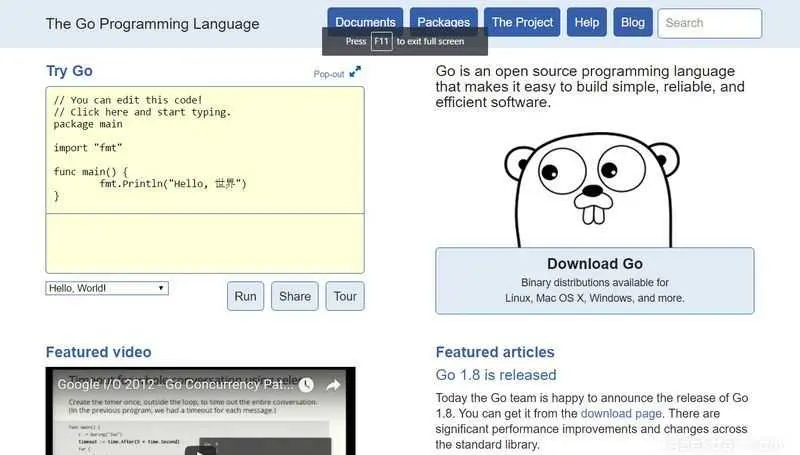Click the fmt.Println code line
Viewport: 800px width, 455px height.
coord(173,184)
